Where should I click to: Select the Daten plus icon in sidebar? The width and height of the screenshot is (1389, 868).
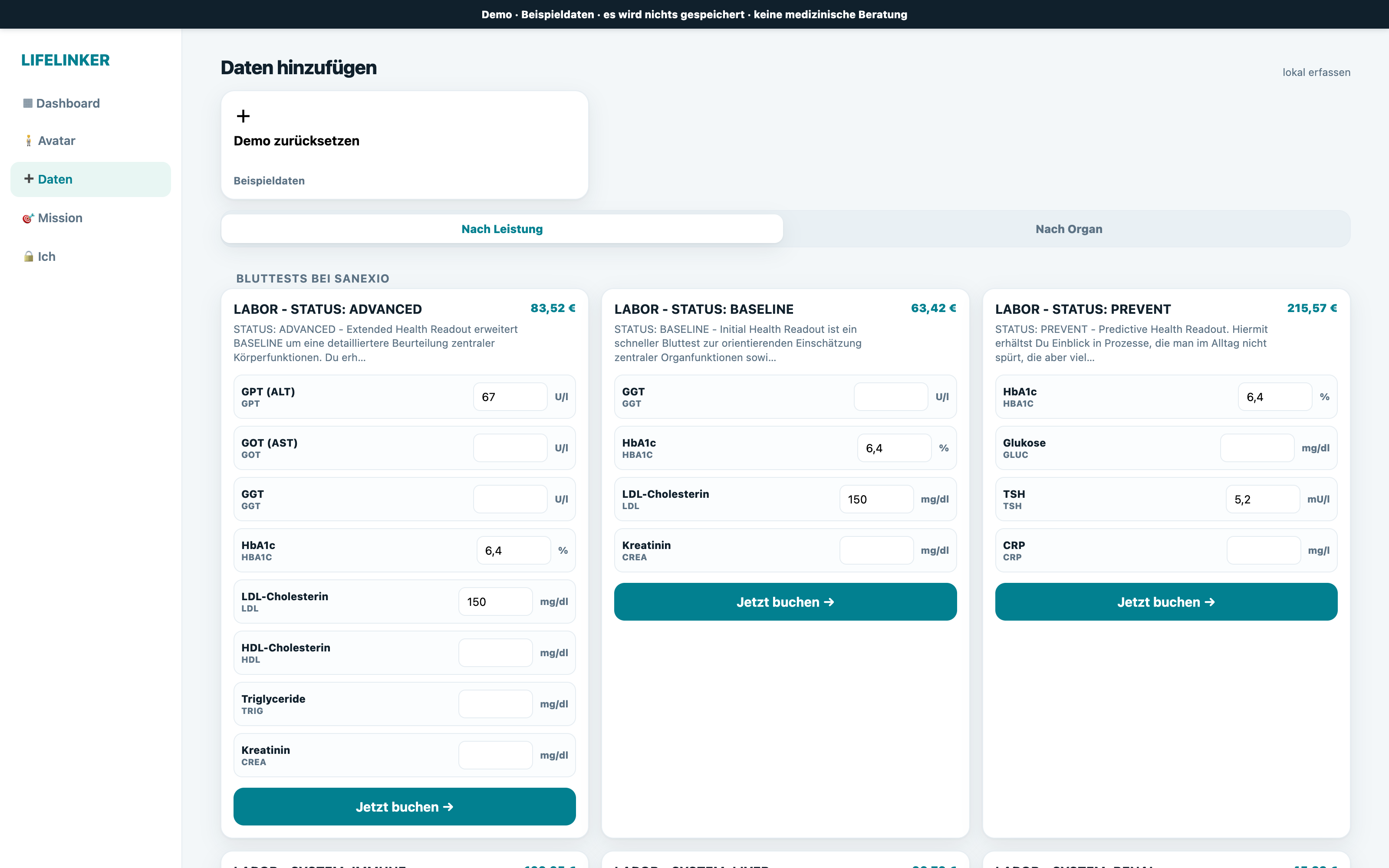click(29, 179)
